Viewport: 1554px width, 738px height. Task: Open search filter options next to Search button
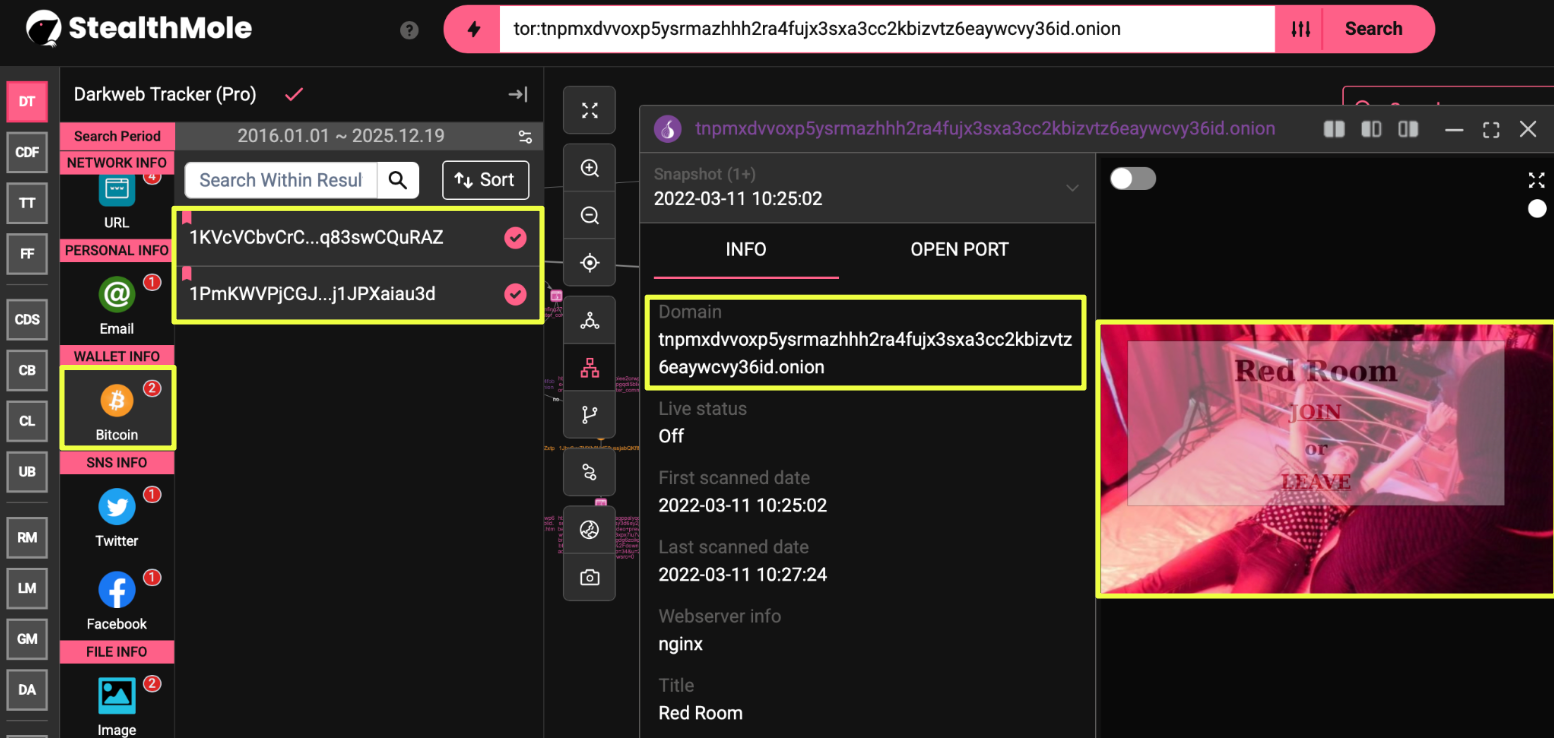click(1300, 30)
